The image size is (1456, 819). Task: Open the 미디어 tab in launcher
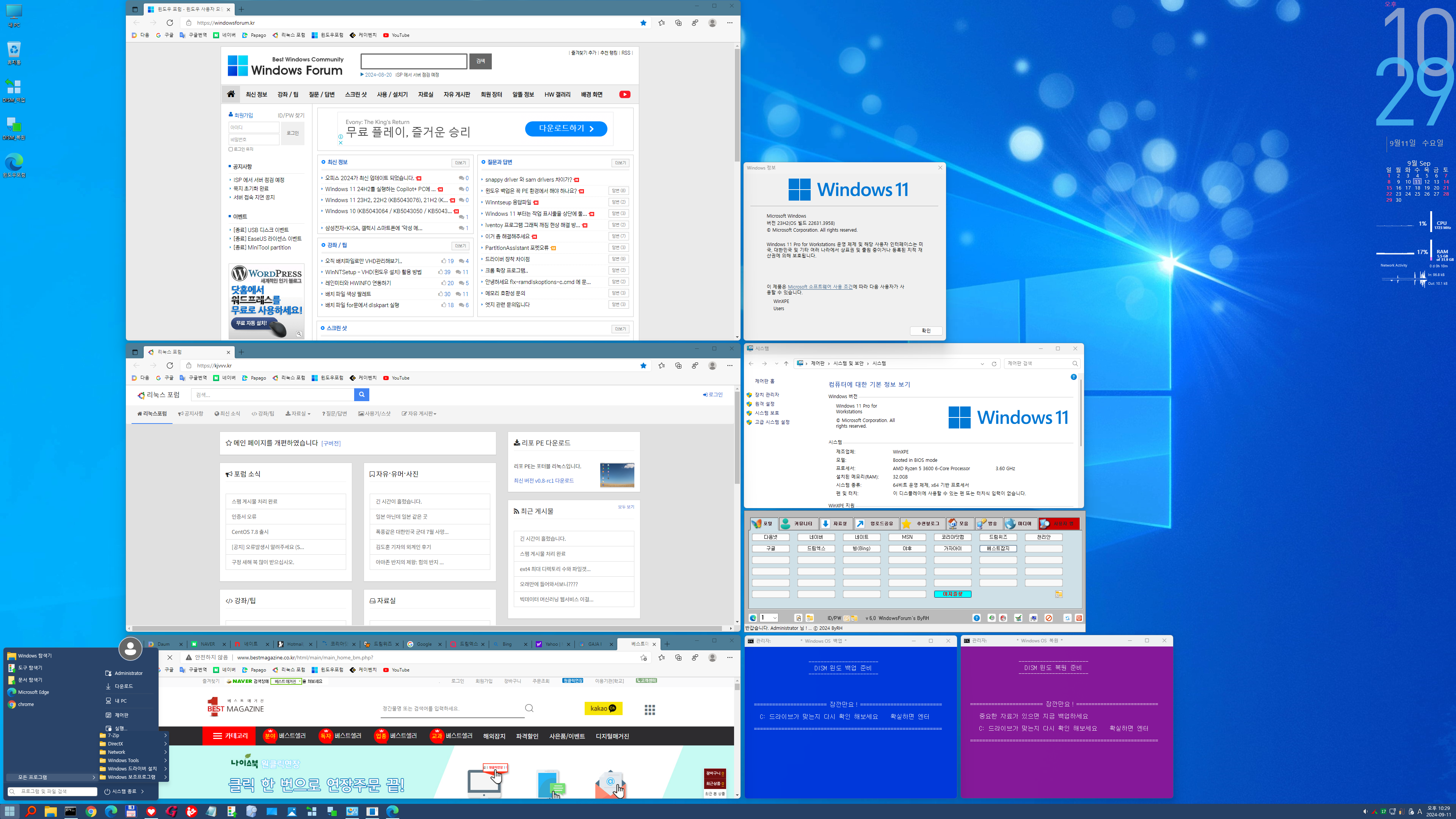[x=1020, y=523]
